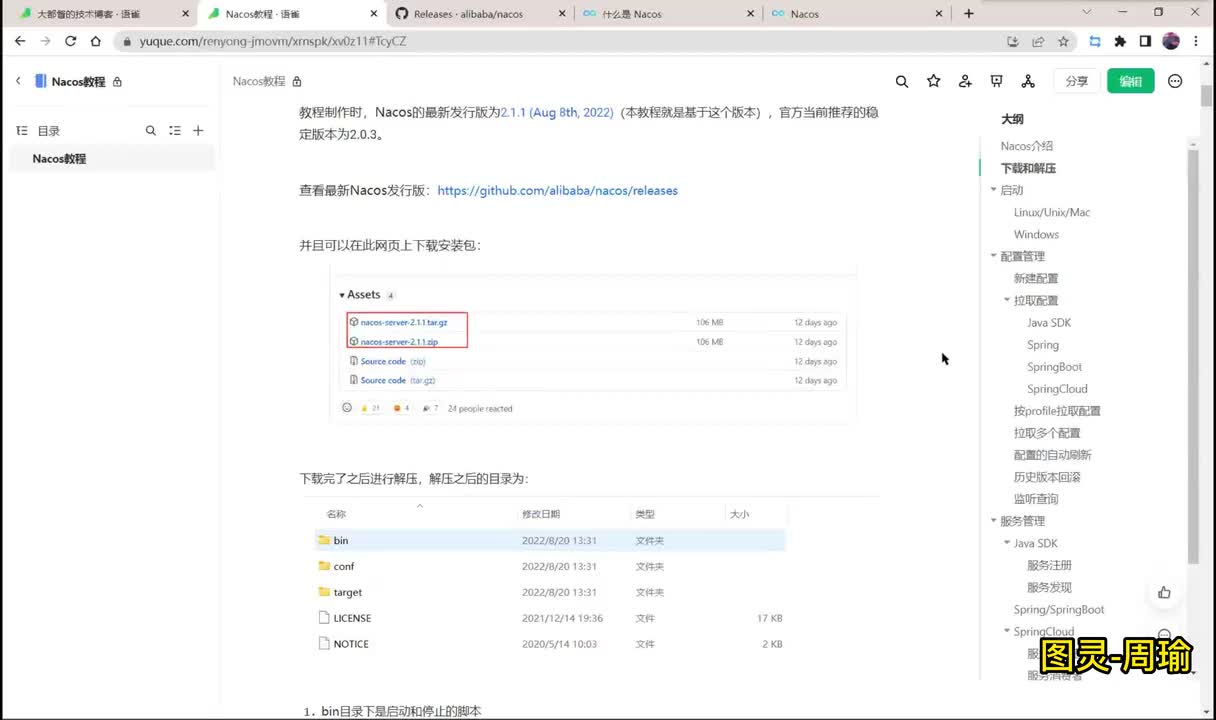Bookmark this tab with the address-bar star

click(x=1063, y=41)
